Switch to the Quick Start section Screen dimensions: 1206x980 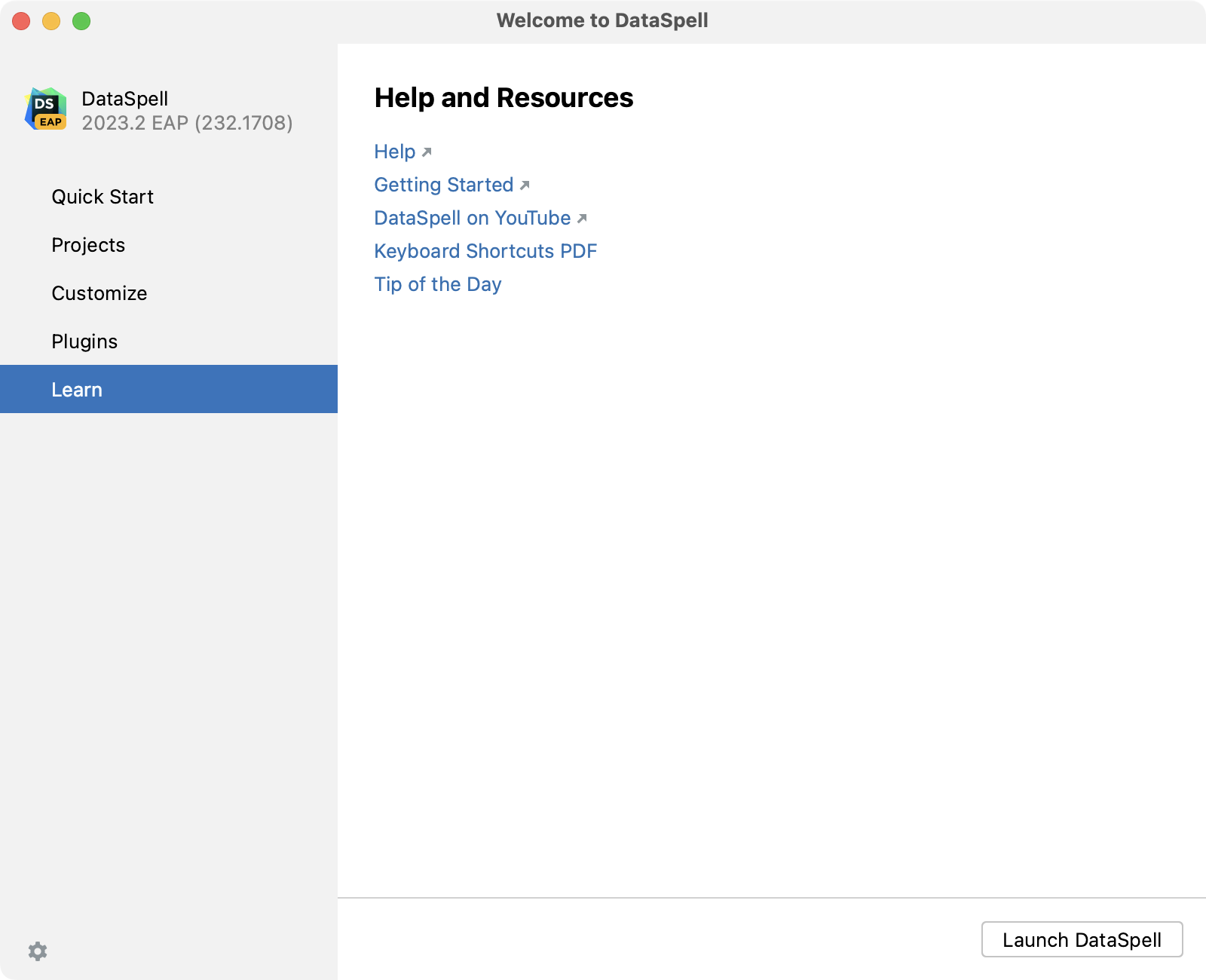tap(102, 197)
